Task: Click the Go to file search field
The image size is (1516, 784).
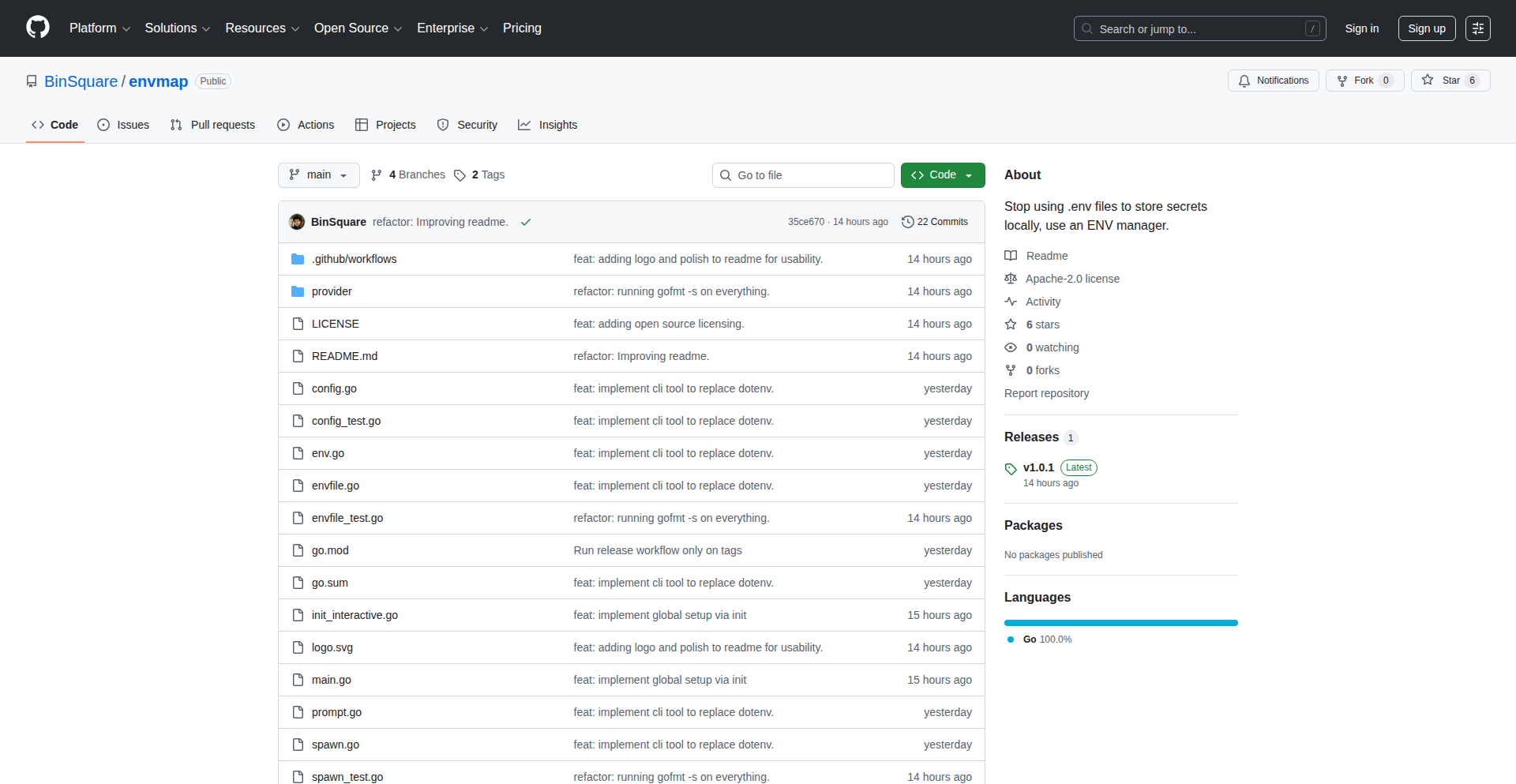Action: click(x=803, y=174)
